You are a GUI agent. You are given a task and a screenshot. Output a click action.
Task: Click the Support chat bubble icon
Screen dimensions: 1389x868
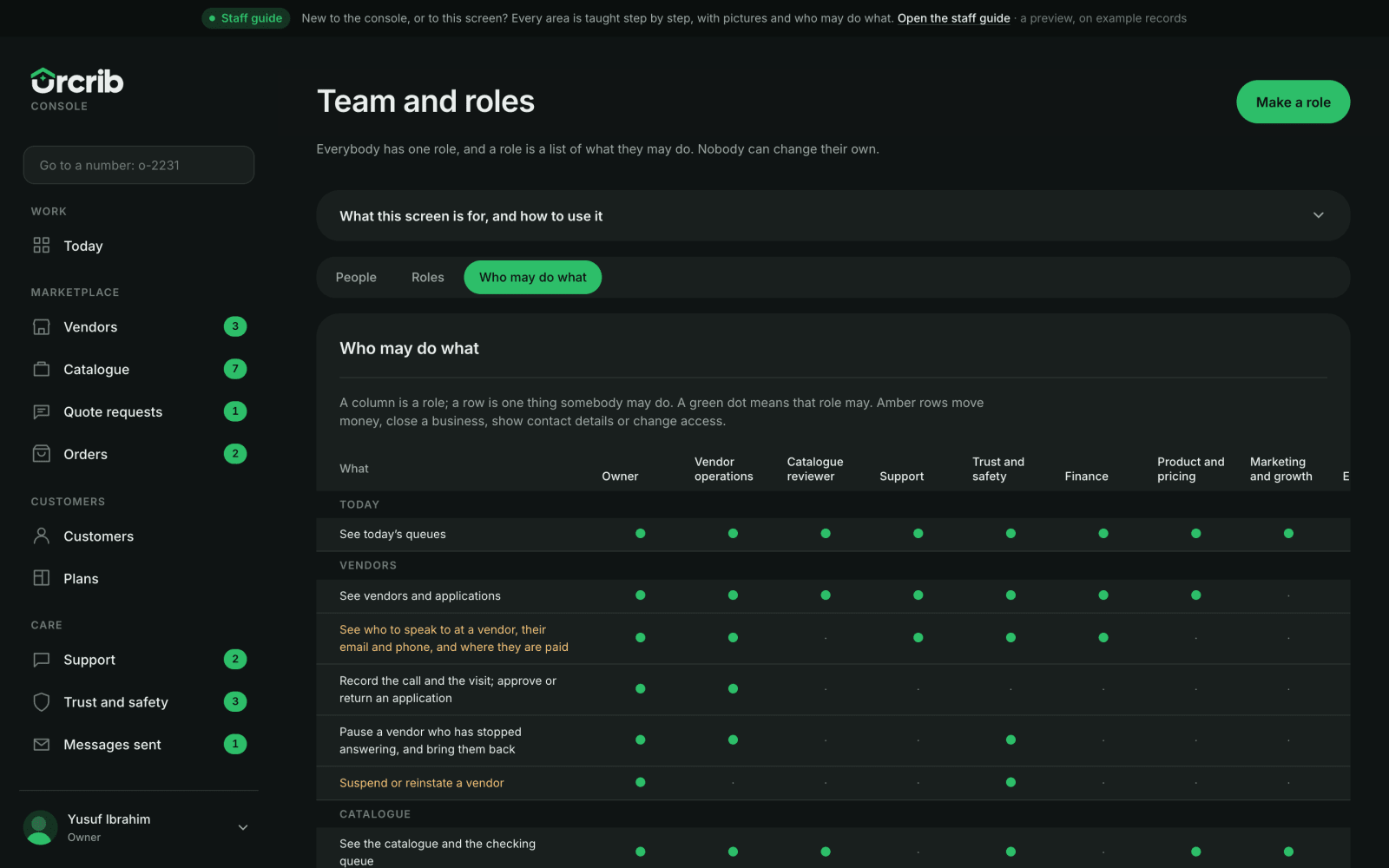tap(41, 660)
